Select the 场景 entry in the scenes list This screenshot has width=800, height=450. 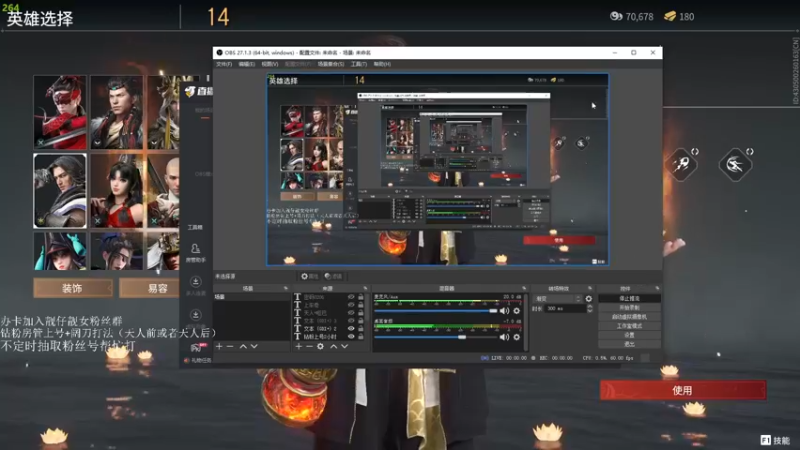[x=252, y=296]
